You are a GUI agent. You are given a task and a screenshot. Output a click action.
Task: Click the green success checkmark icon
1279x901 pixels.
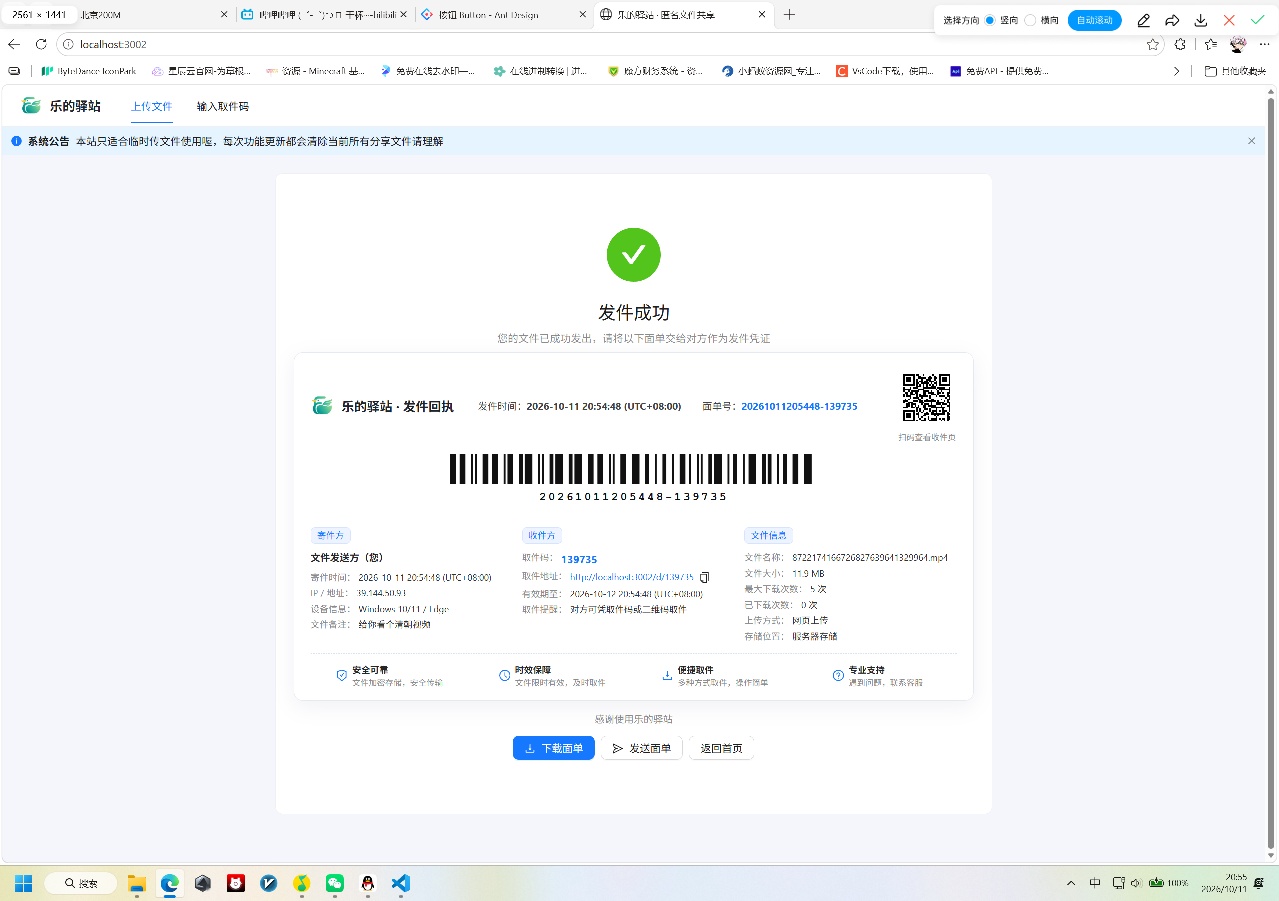tap(634, 255)
